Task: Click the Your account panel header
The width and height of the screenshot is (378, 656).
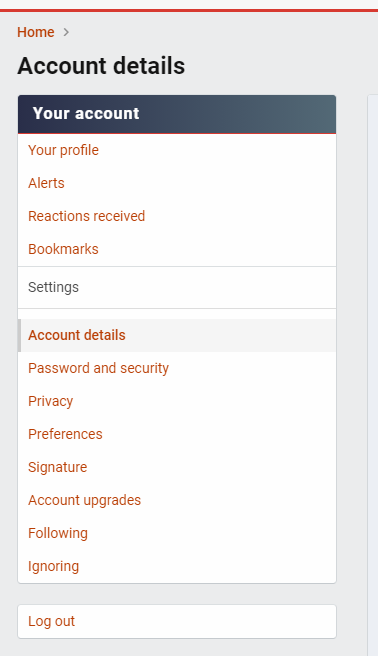Action: (177, 114)
